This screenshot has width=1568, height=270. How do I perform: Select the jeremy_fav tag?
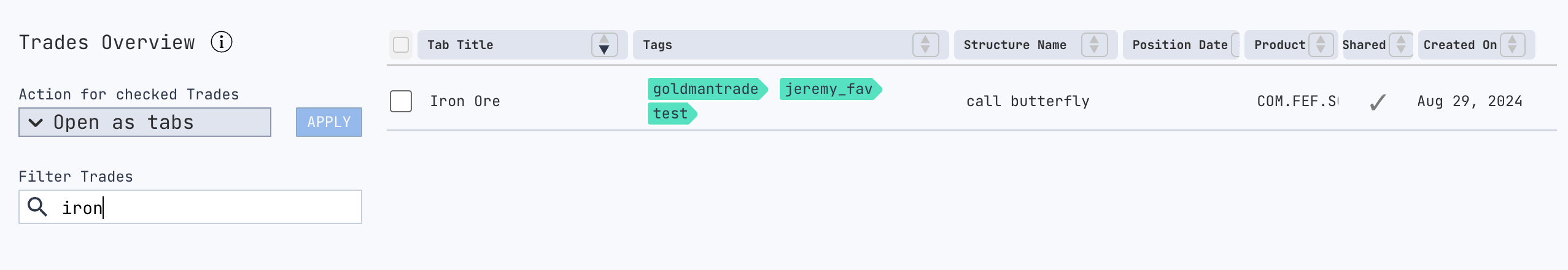pos(829,90)
